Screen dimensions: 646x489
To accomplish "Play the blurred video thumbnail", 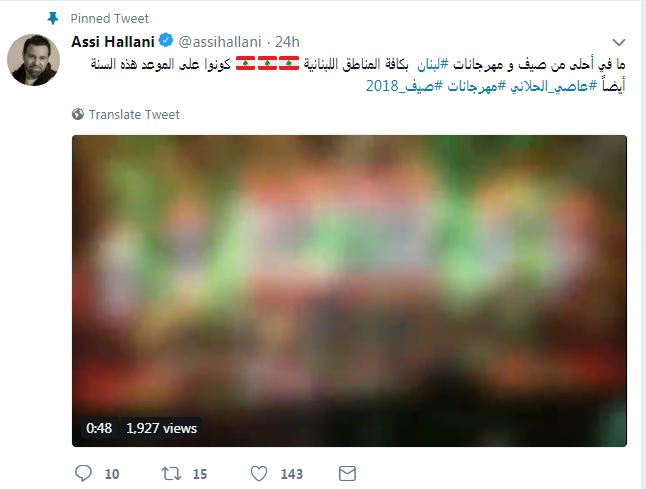I will [349, 291].
